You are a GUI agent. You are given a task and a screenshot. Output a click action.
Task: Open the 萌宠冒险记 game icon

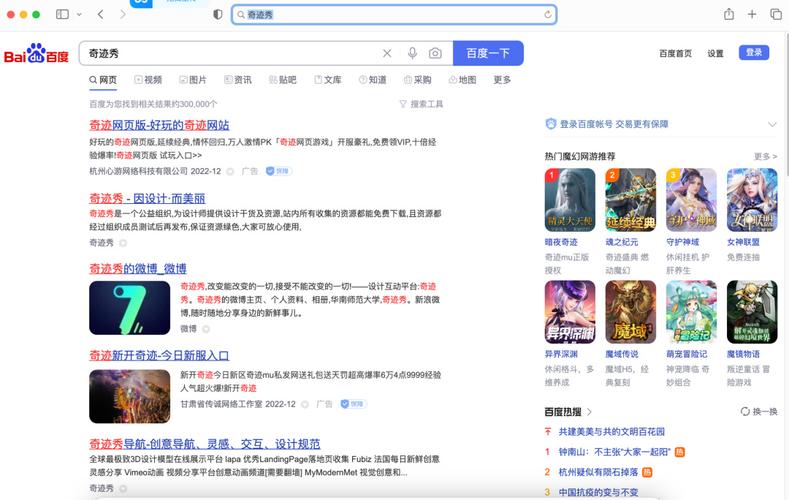coord(691,312)
